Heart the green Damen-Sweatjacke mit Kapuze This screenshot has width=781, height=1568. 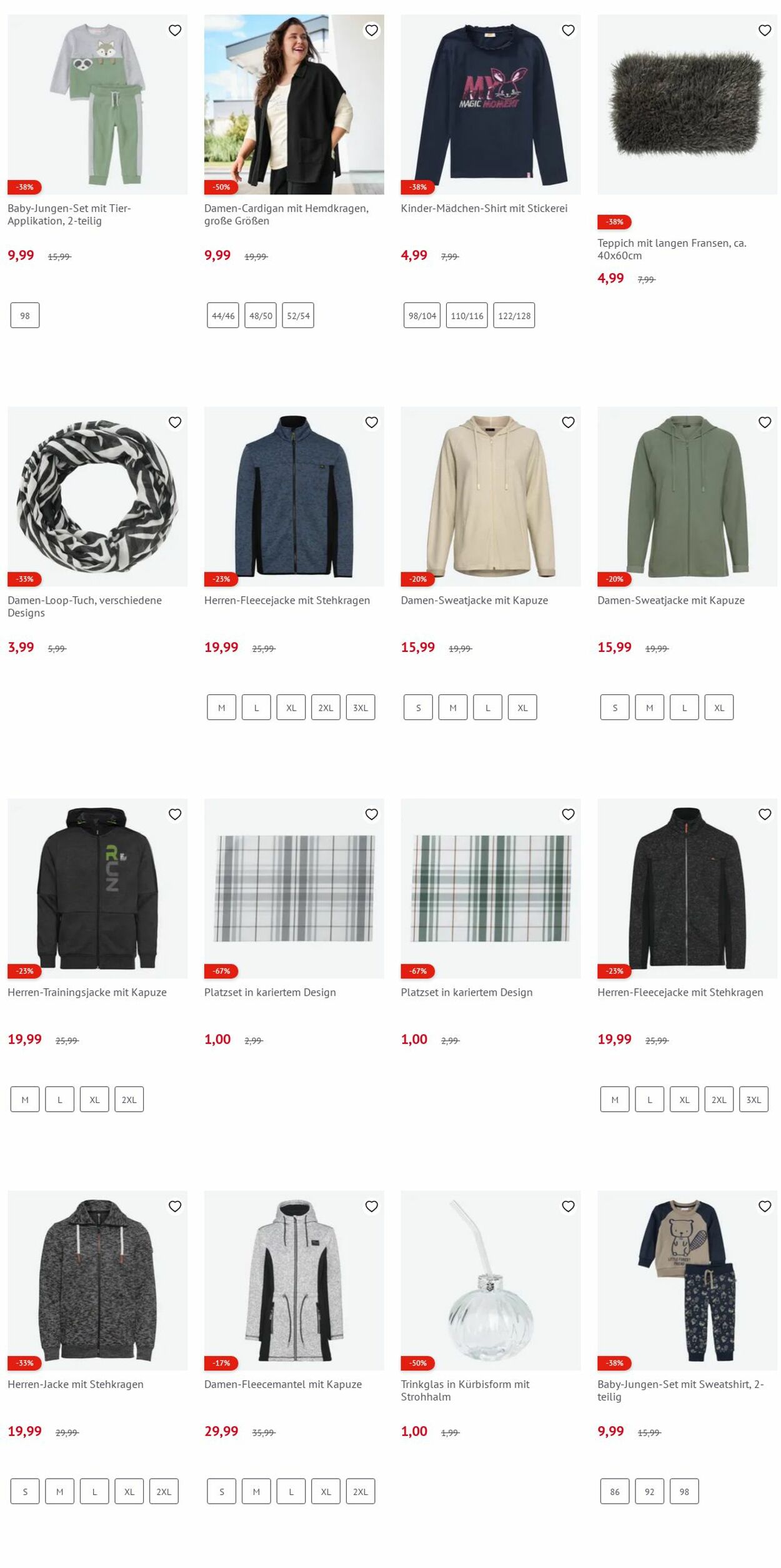tap(765, 422)
